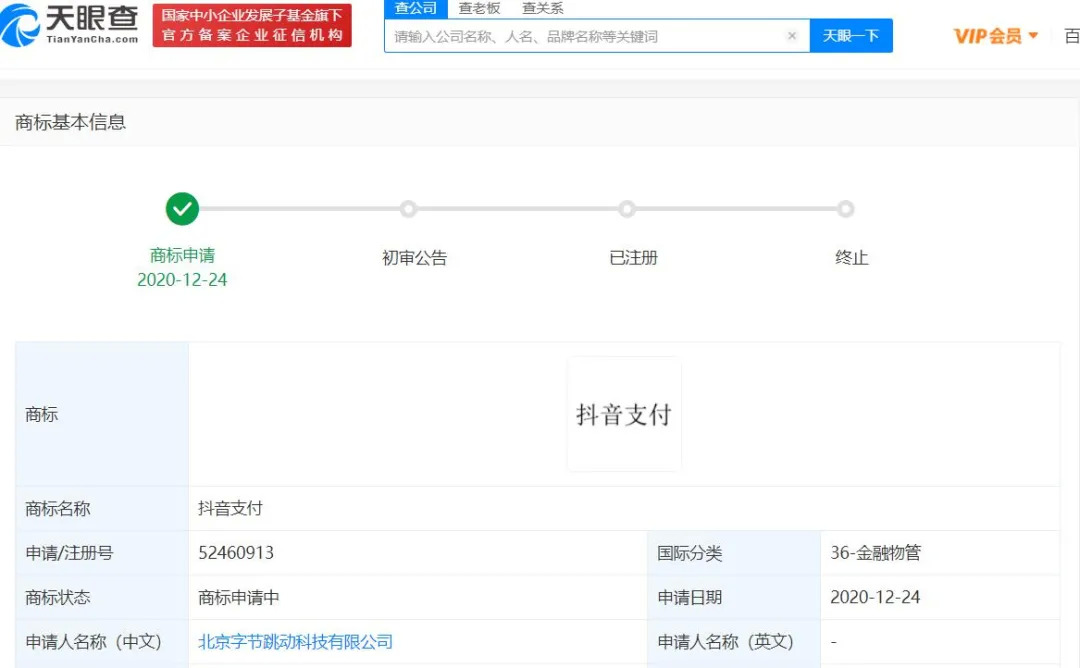Click the red official credit agency banner

coord(252,26)
